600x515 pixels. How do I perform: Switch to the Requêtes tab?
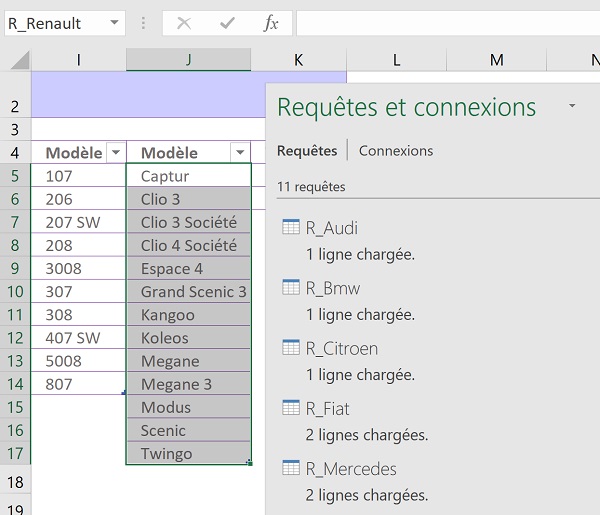pyautogui.click(x=307, y=151)
